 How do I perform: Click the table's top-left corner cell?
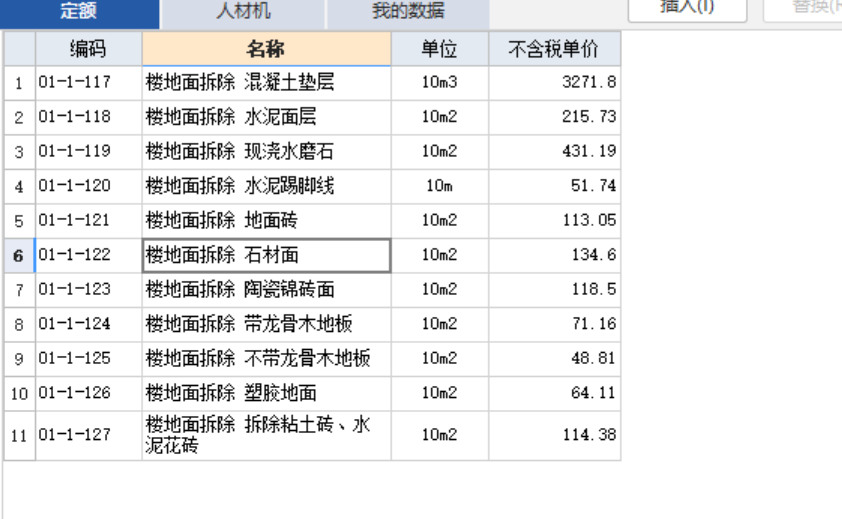[x=19, y=49]
